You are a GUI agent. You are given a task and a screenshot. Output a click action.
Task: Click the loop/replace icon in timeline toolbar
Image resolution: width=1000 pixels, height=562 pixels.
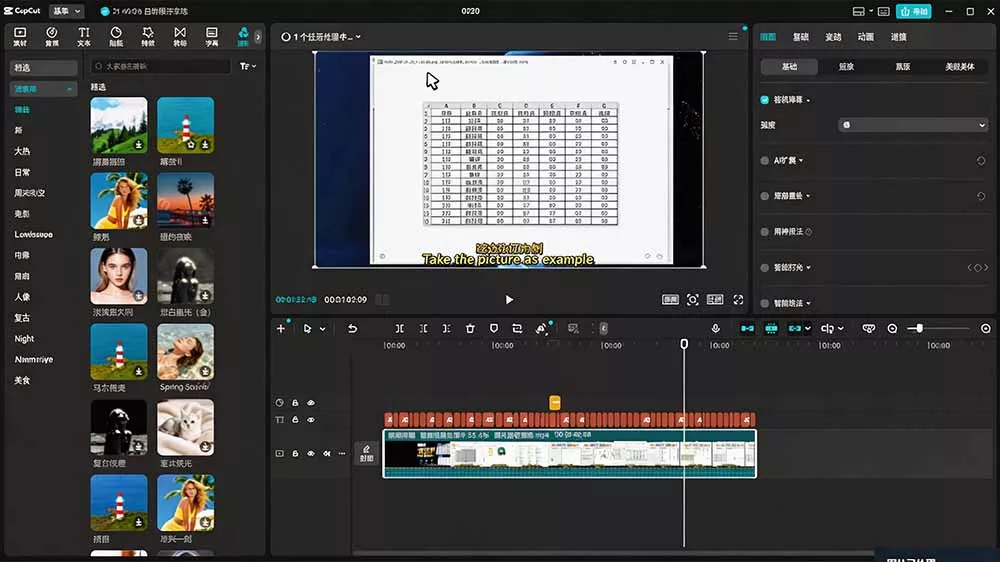click(x=517, y=329)
